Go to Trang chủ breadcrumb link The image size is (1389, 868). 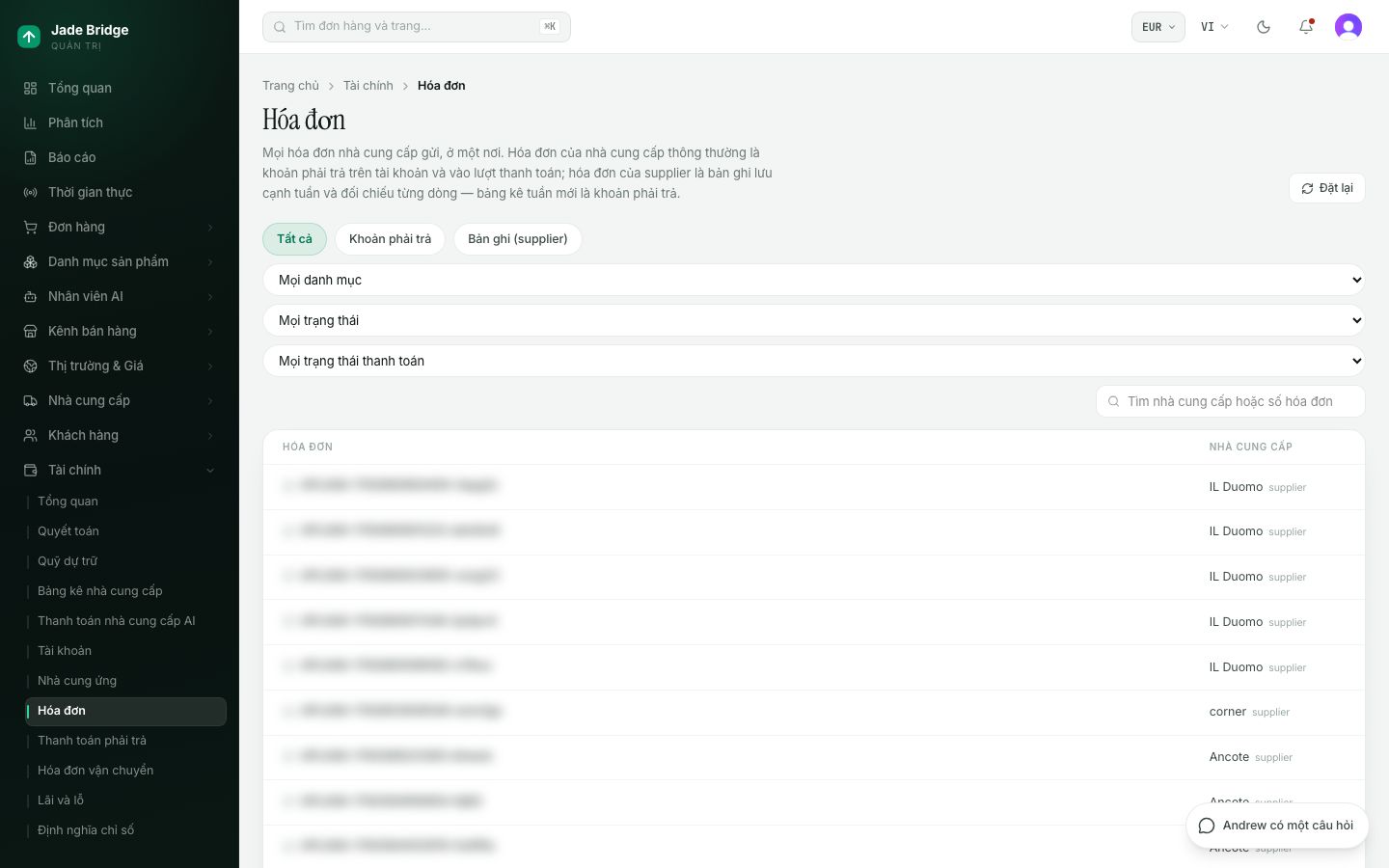pyautogui.click(x=290, y=86)
